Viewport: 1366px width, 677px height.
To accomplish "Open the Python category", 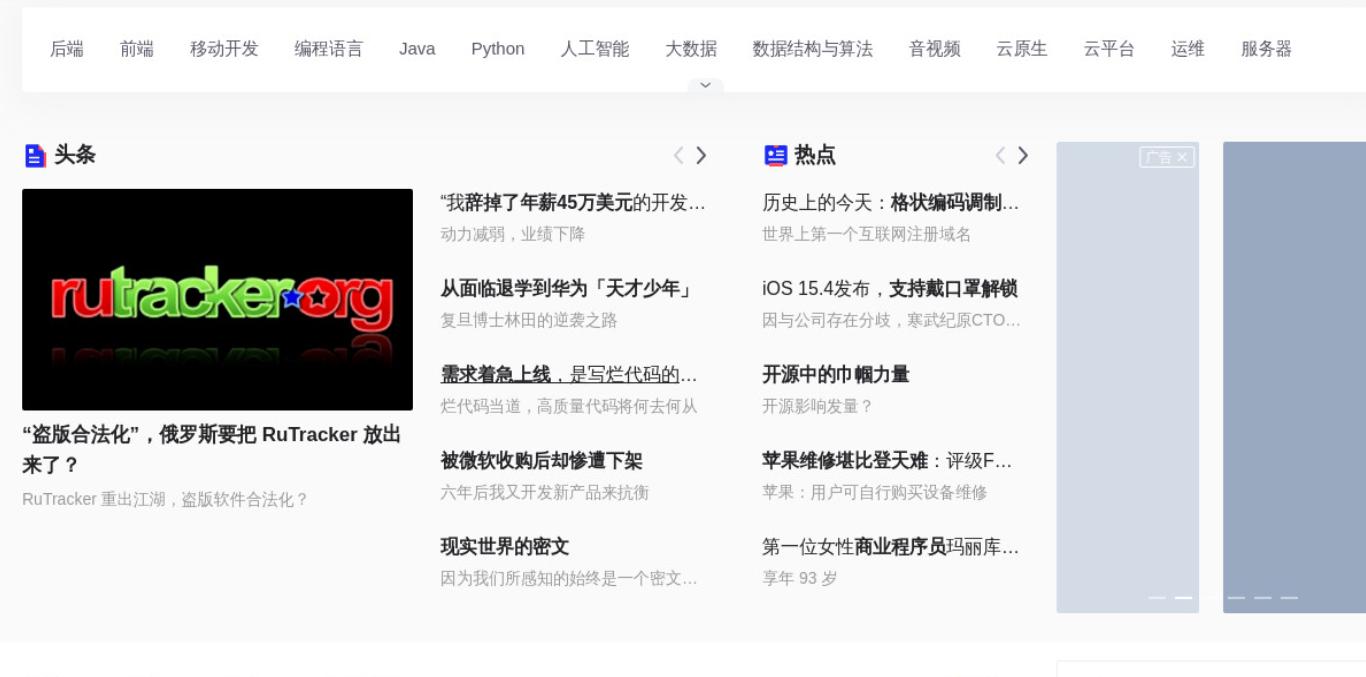I will (498, 49).
